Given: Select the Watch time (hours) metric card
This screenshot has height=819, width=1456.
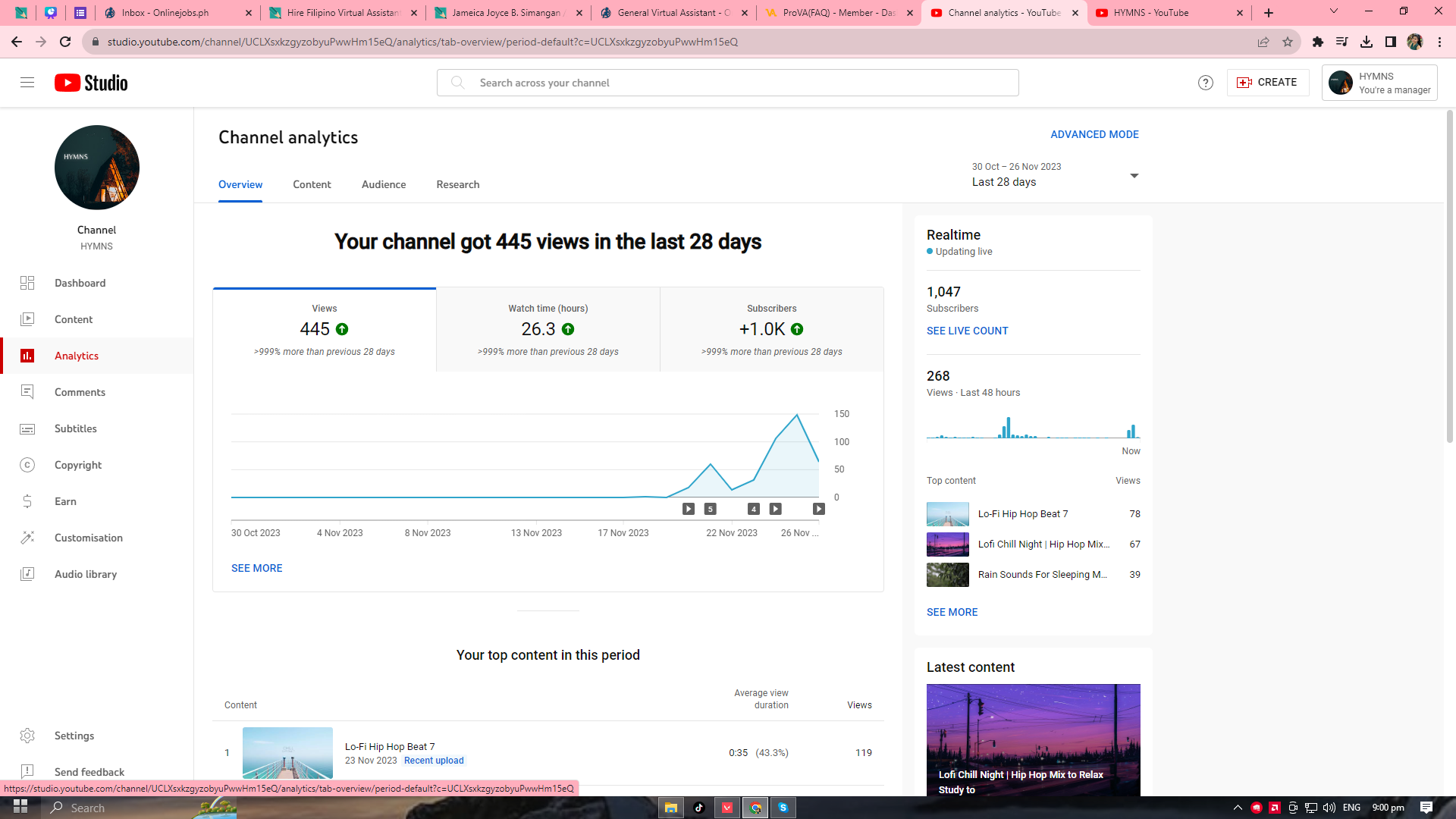Looking at the screenshot, I should point(548,330).
